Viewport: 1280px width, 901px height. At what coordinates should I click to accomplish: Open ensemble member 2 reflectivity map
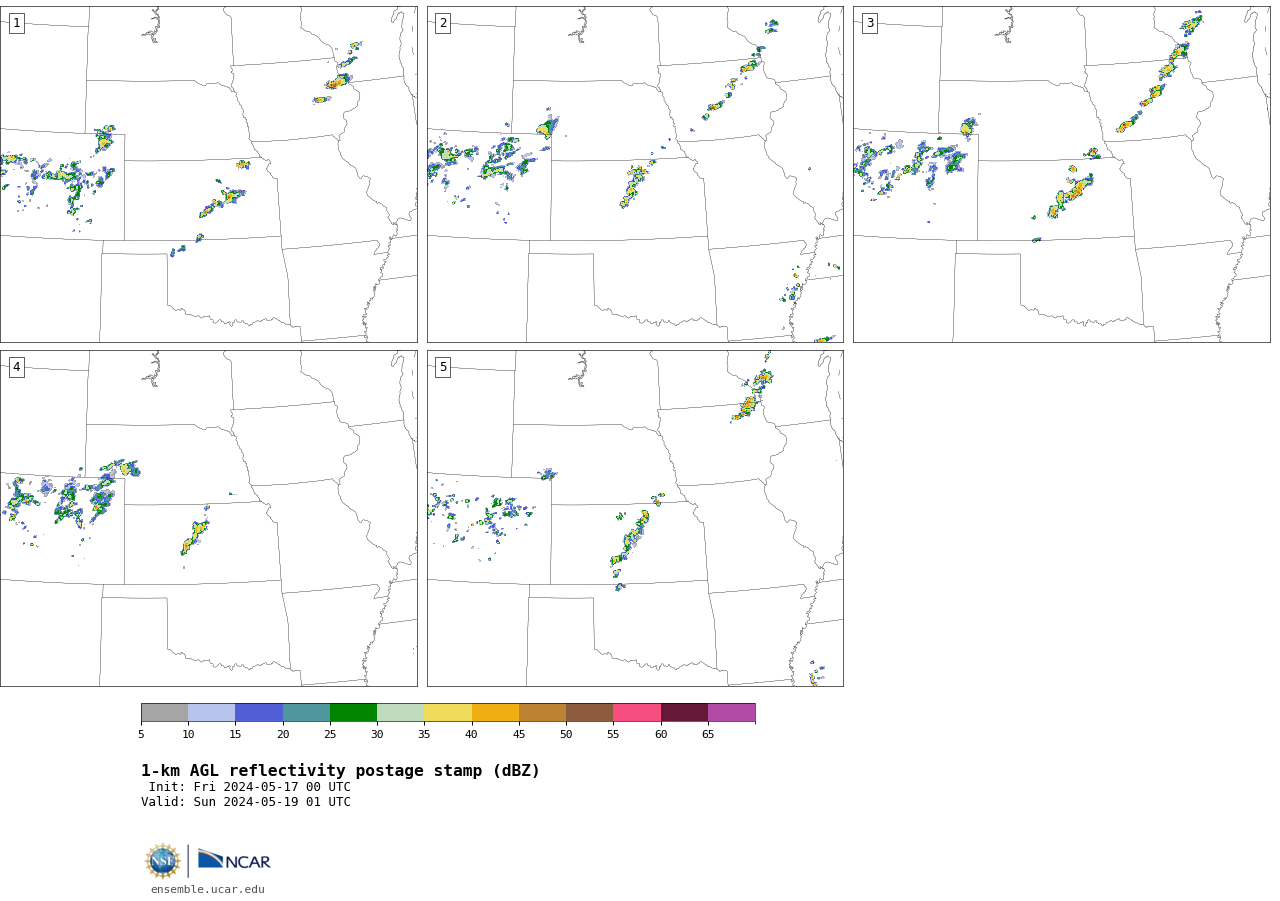[635, 174]
